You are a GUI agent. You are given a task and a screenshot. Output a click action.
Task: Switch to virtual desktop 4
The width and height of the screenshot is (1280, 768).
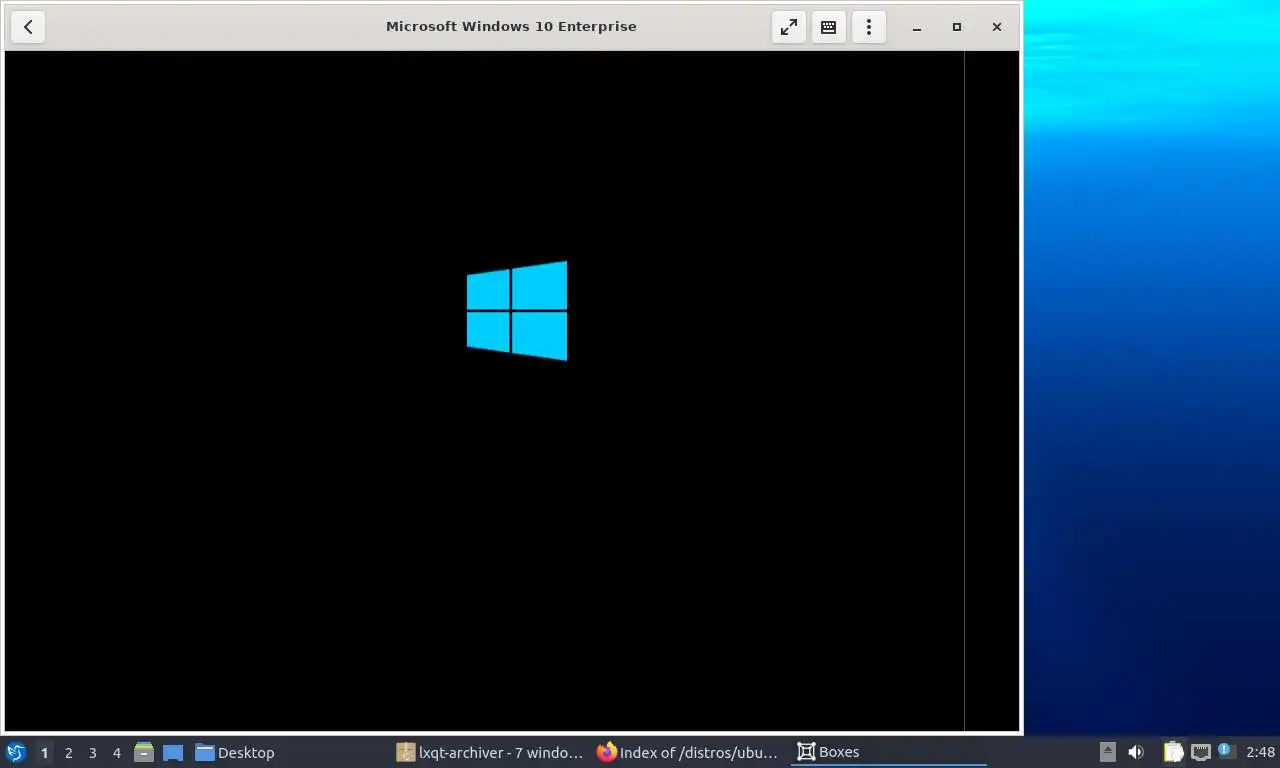[x=116, y=752]
